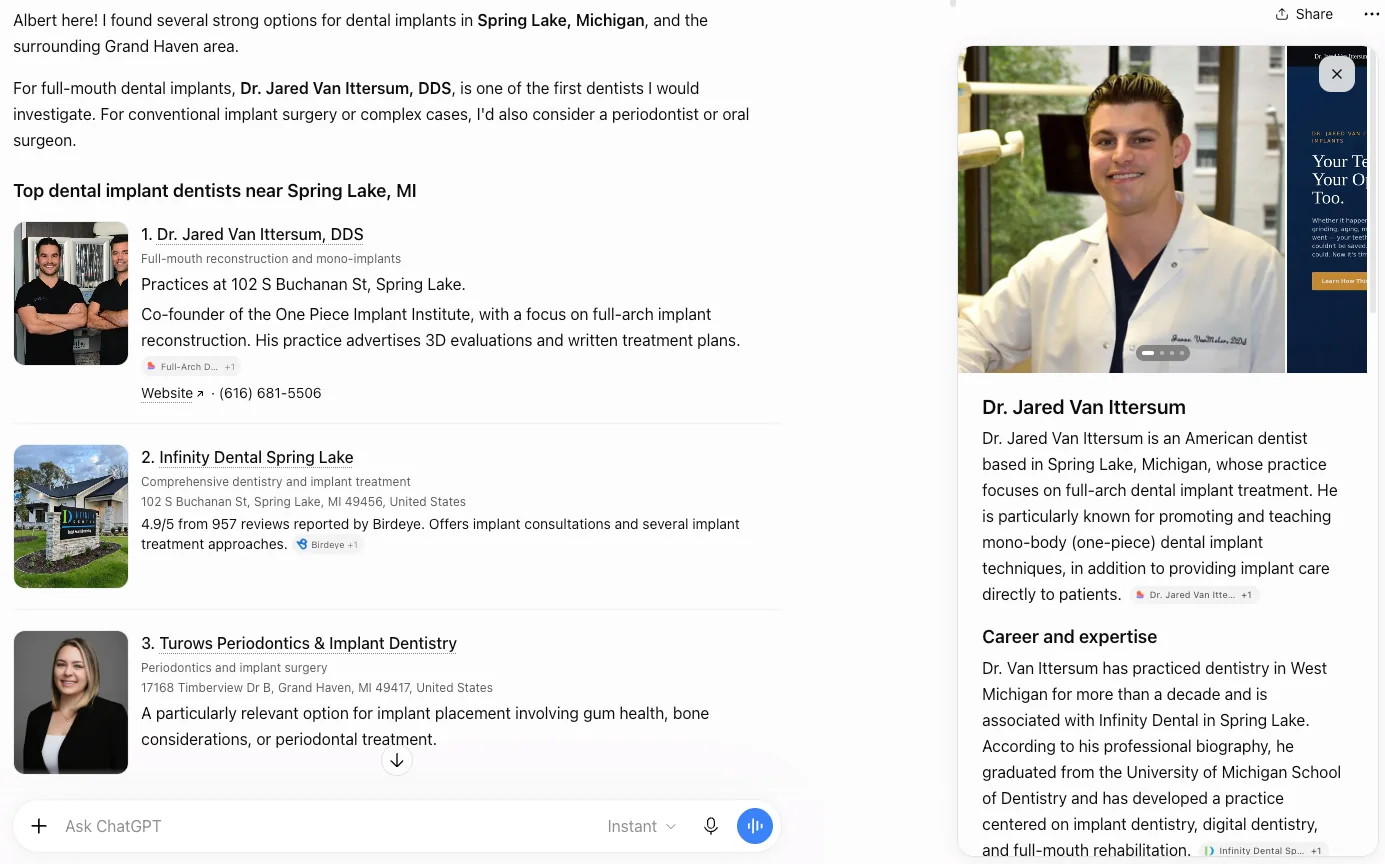1385x864 pixels.
Task: Start voice mode with the blue waveform button
Action: pyautogui.click(x=755, y=826)
